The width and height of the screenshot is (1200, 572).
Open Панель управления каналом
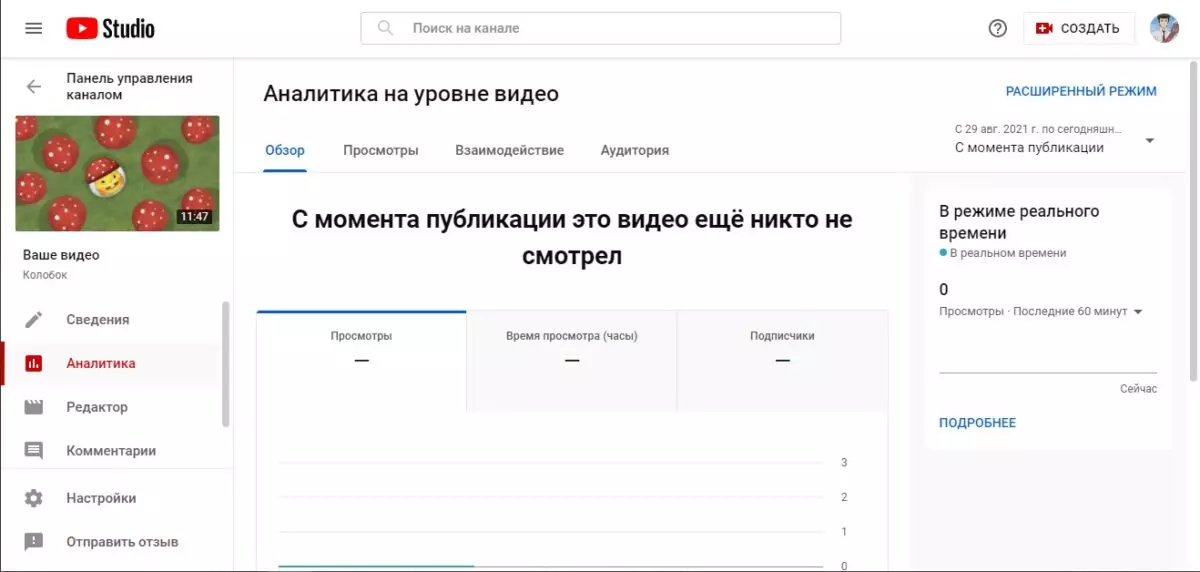pyautogui.click(x=129, y=86)
